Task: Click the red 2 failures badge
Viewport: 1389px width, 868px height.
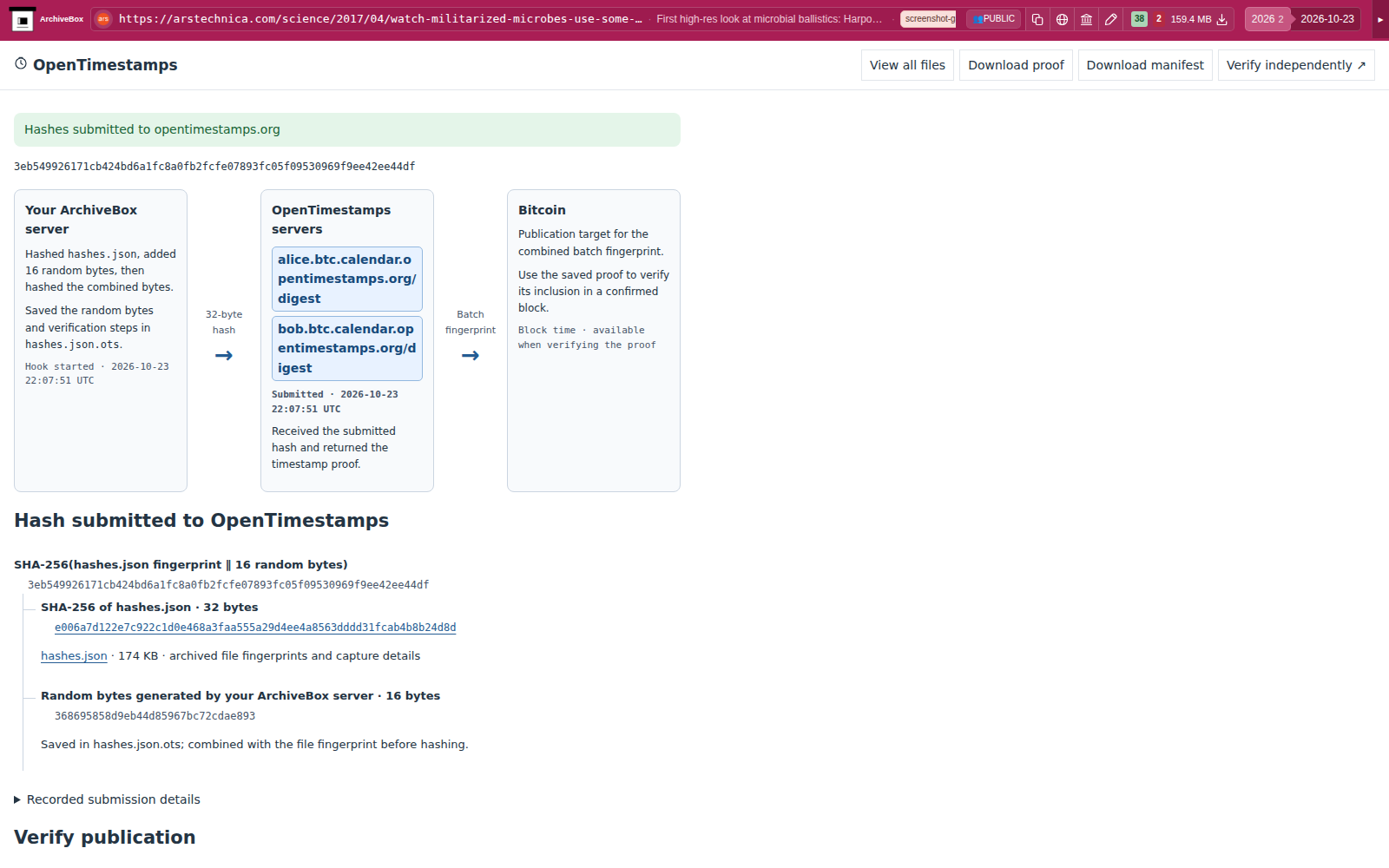Action: pyautogui.click(x=1158, y=19)
